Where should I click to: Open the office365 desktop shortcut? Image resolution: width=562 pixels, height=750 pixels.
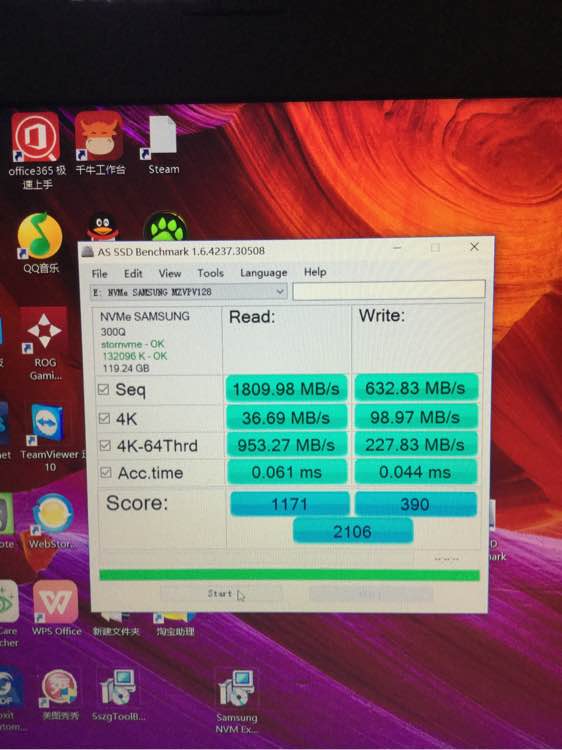pos(36,149)
